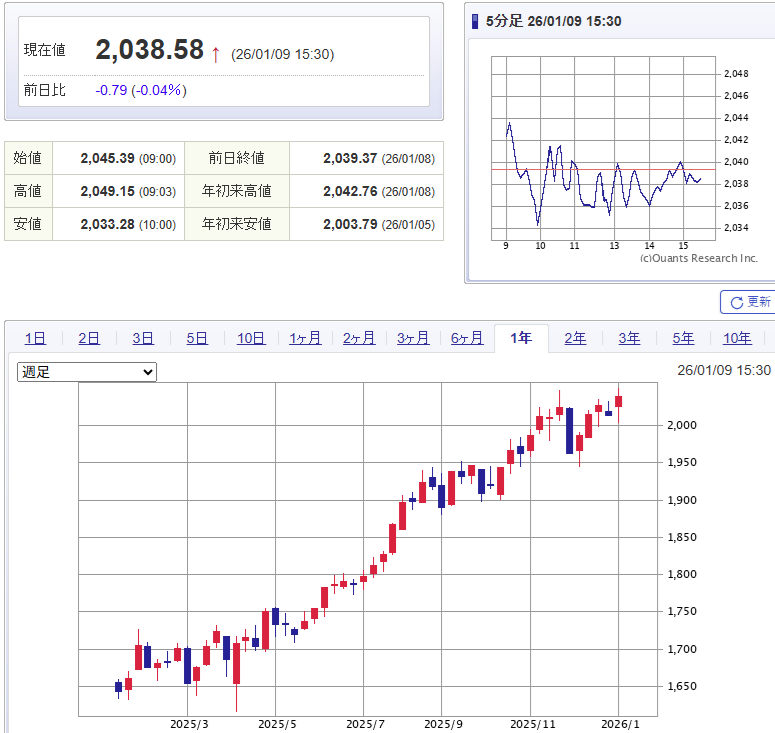Click the up arrow beside the current price

point(215,53)
